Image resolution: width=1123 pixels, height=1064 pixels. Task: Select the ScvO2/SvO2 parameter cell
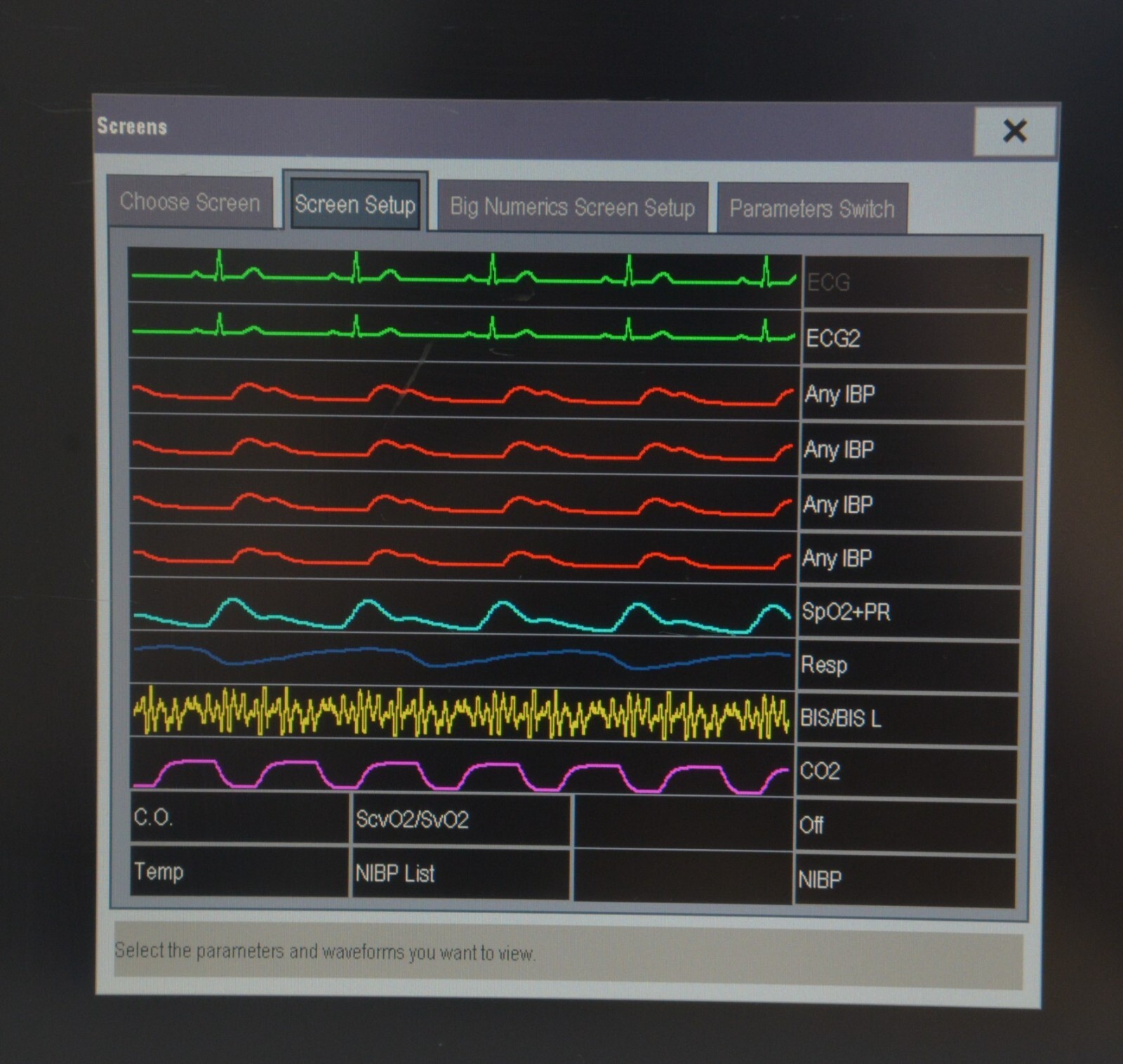460,820
